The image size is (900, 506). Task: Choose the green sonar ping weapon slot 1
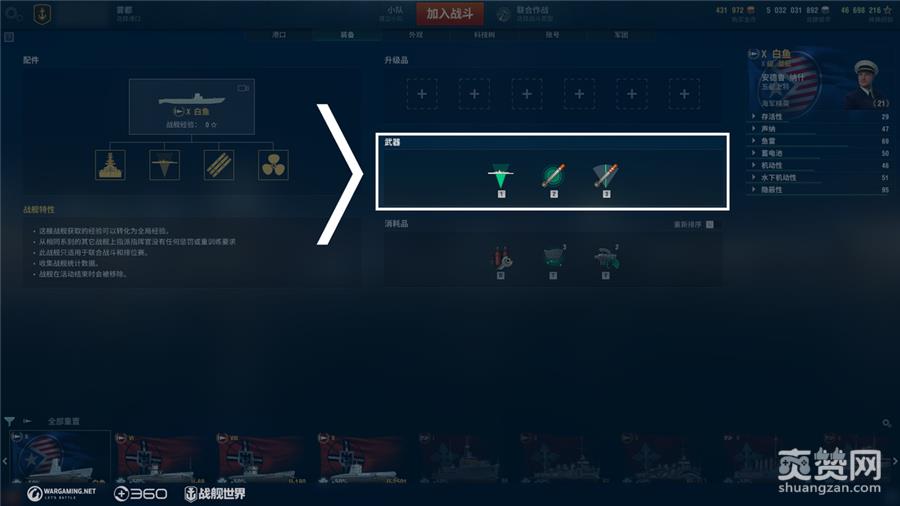coord(501,177)
